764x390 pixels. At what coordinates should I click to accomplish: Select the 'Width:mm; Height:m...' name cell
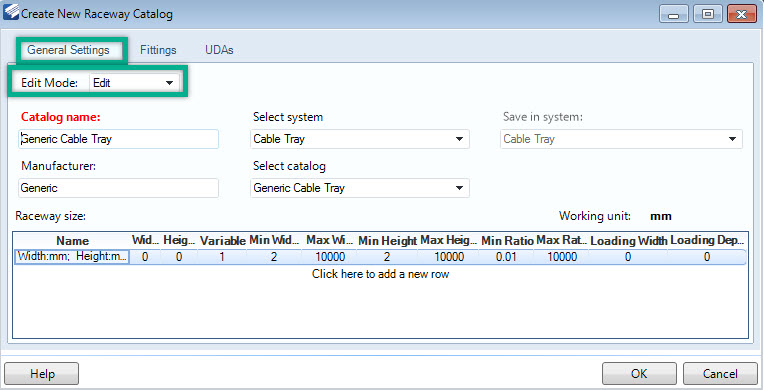(x=72, y=256)
